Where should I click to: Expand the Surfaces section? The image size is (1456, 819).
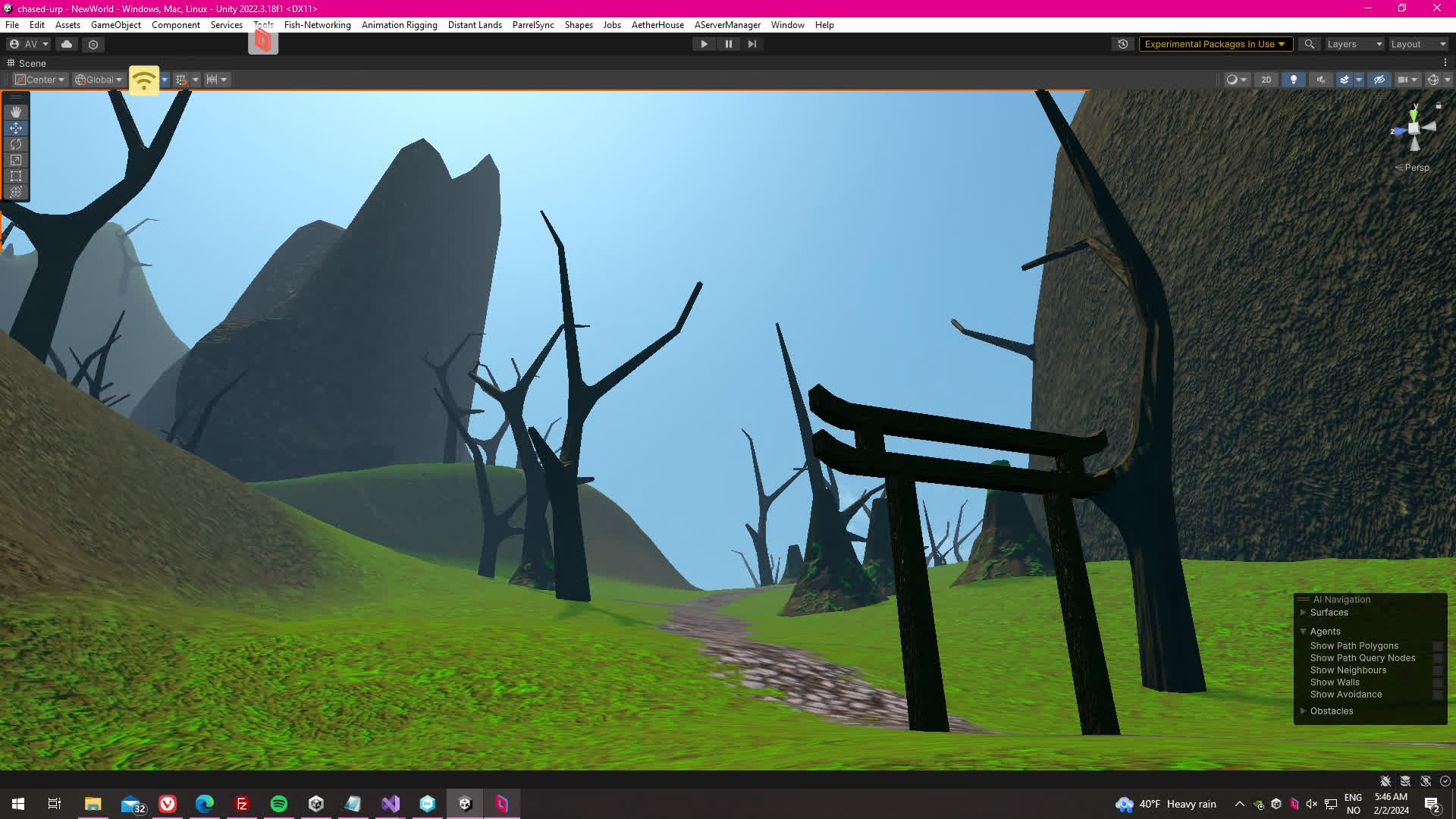(x=1304, y=613)
